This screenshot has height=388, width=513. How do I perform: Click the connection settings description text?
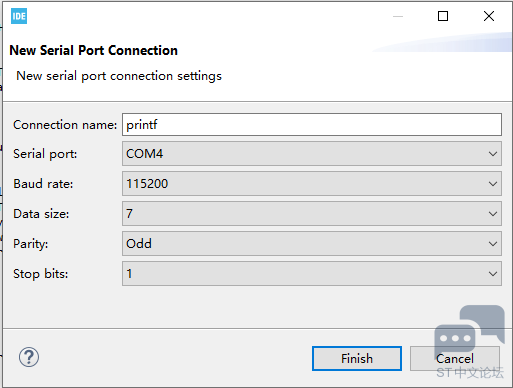119,76
